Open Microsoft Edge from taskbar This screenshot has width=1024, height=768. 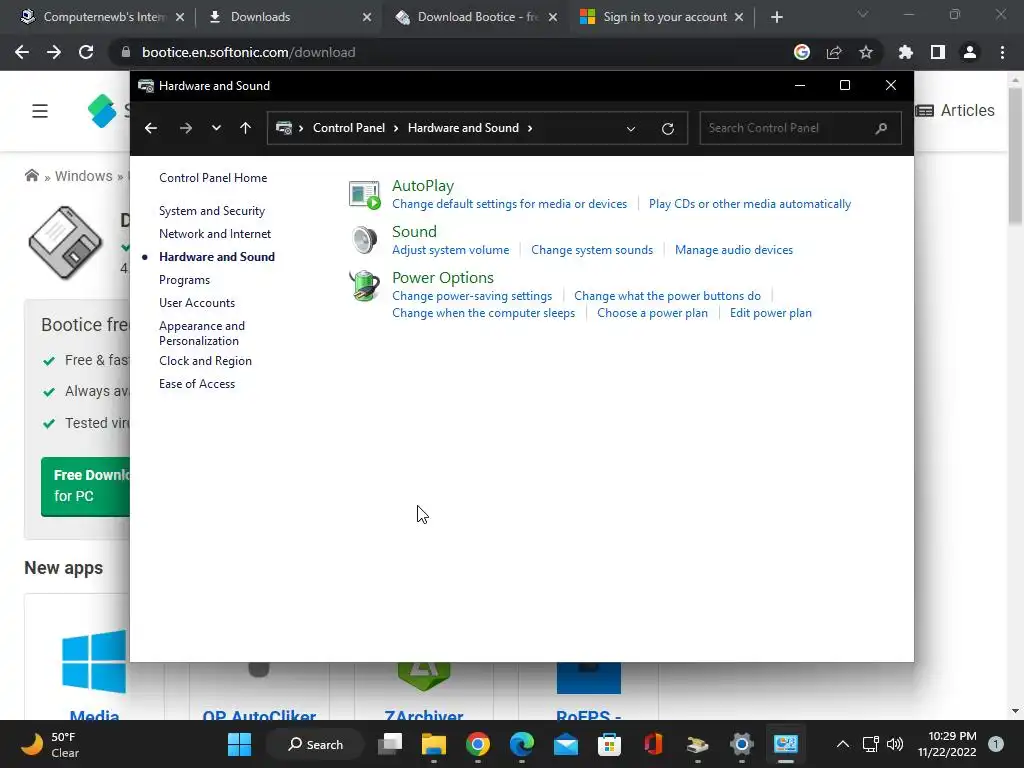pos(522,744)
